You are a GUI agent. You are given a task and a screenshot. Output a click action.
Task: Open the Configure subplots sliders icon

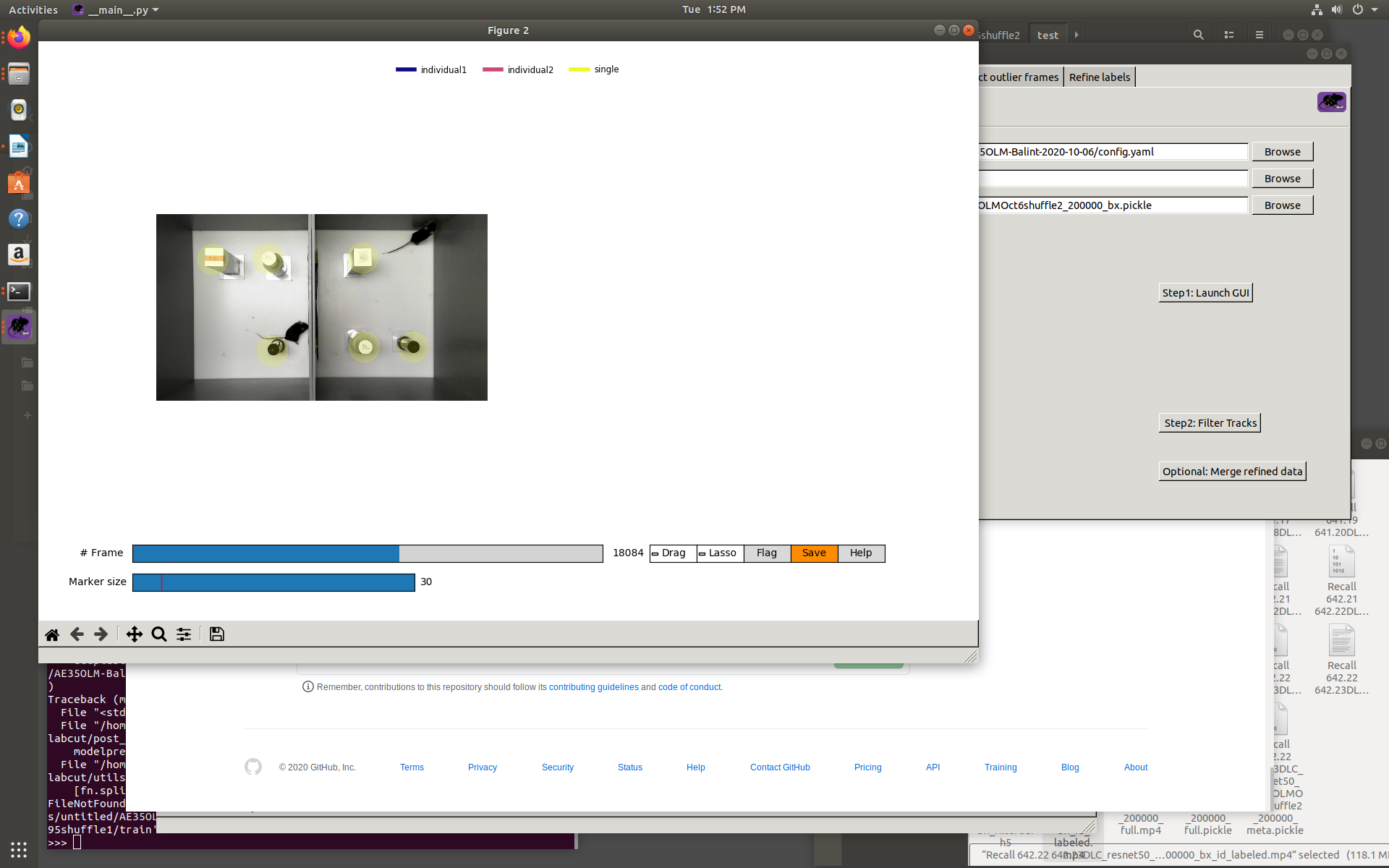click(x=183, y=634)
